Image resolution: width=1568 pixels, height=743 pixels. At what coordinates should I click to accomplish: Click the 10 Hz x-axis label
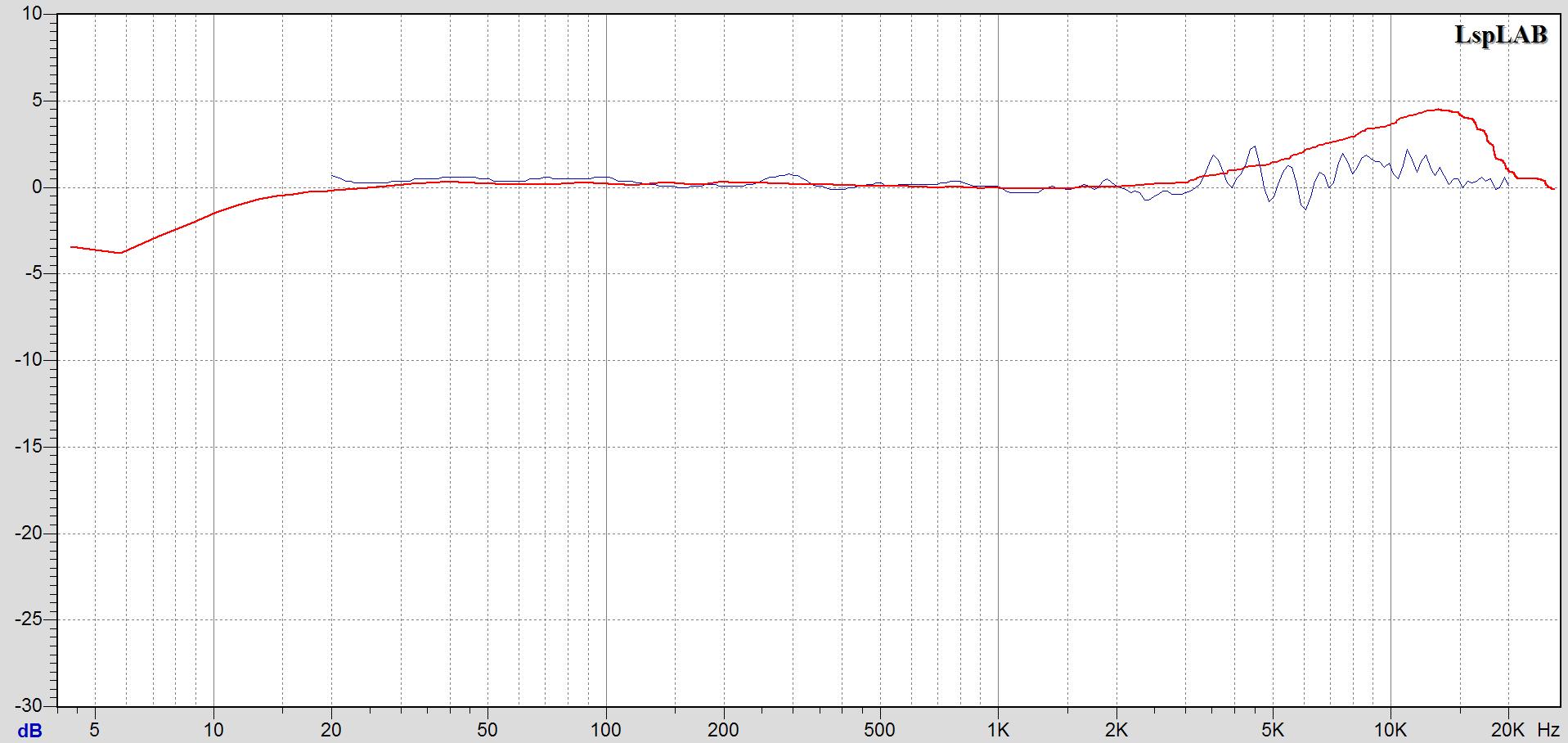pos(213,730)
